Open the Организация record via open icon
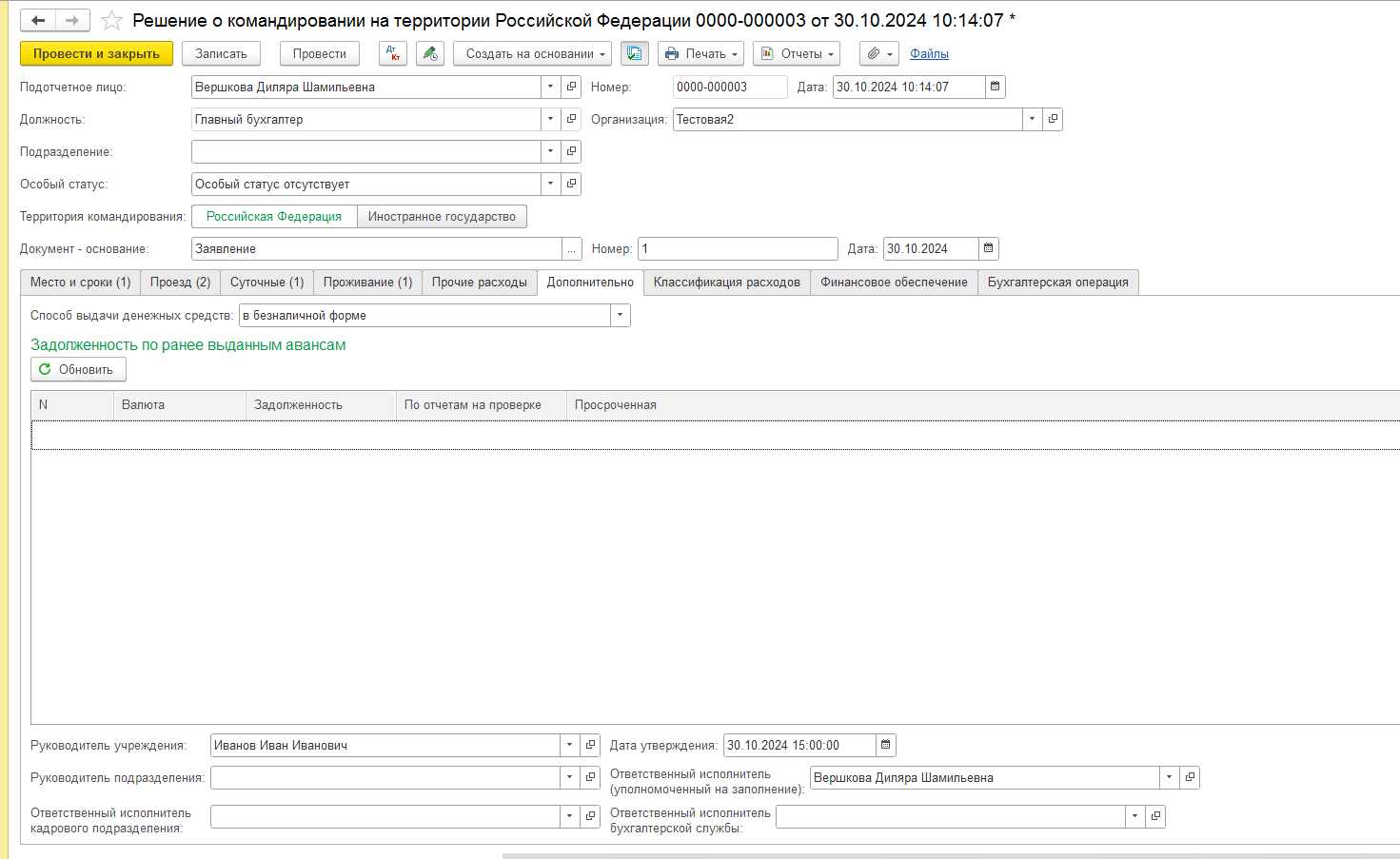 (1053, 119)
